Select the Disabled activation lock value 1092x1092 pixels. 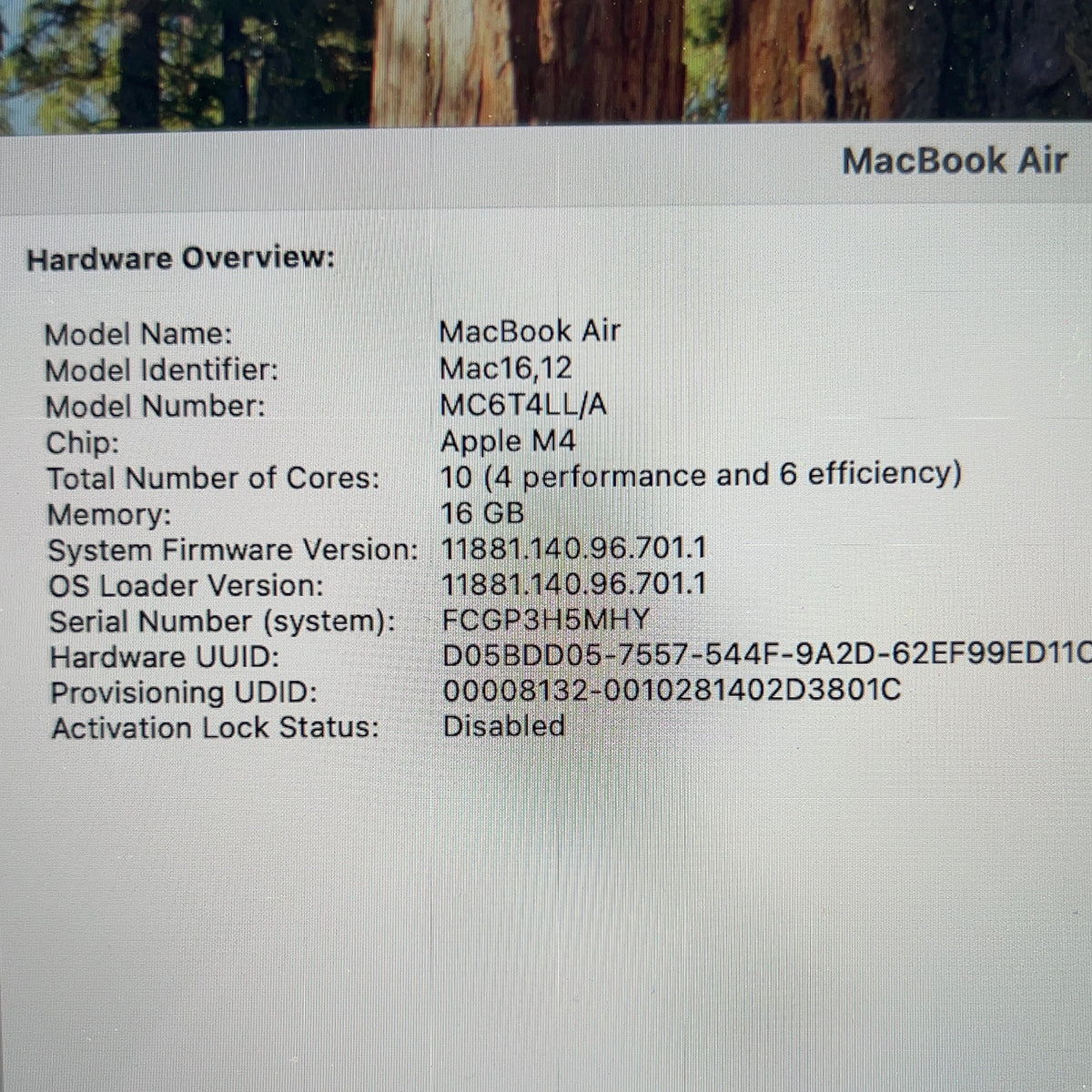(503, 726)
